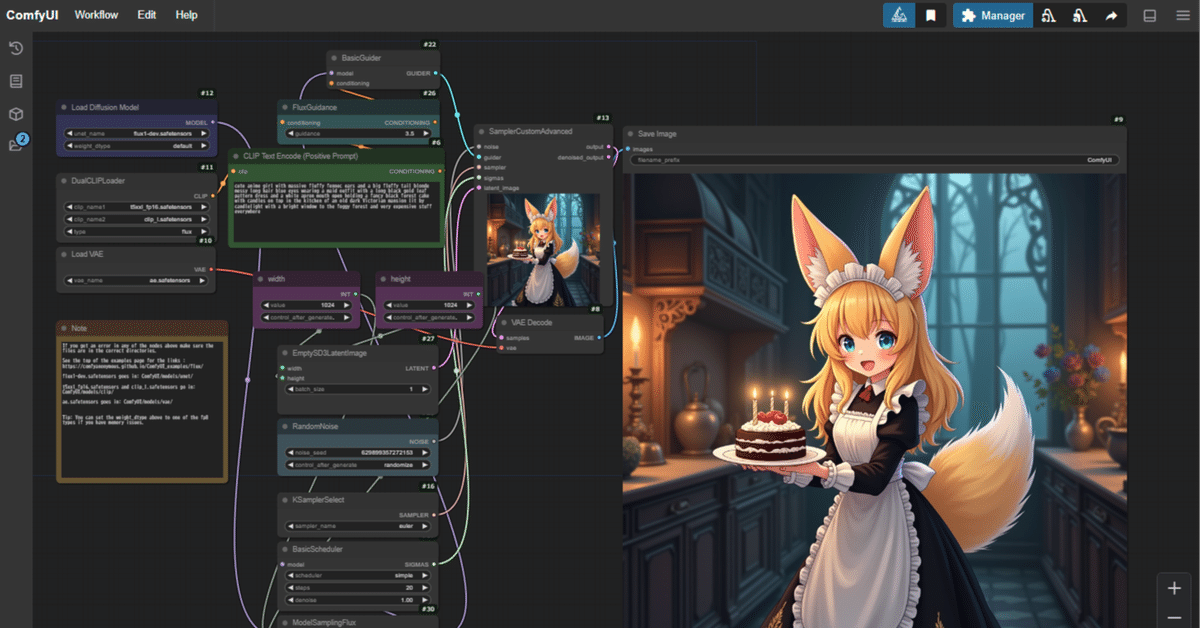Click the bookmark icon in top toolbar
The height and width of the screenshot is (628, 1200).
pos(930,15)
